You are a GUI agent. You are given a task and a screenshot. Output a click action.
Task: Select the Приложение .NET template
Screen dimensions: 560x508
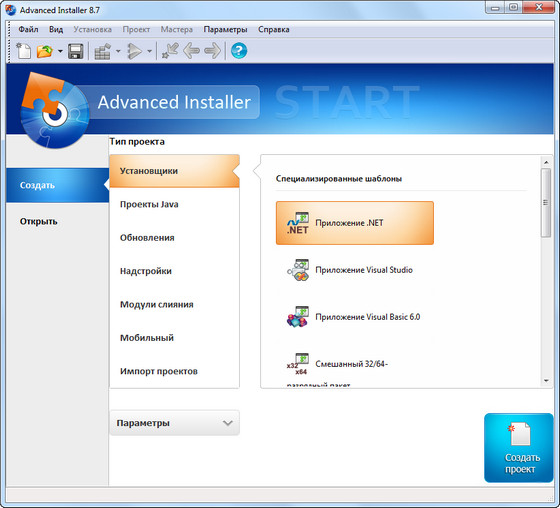coord(355,223)
